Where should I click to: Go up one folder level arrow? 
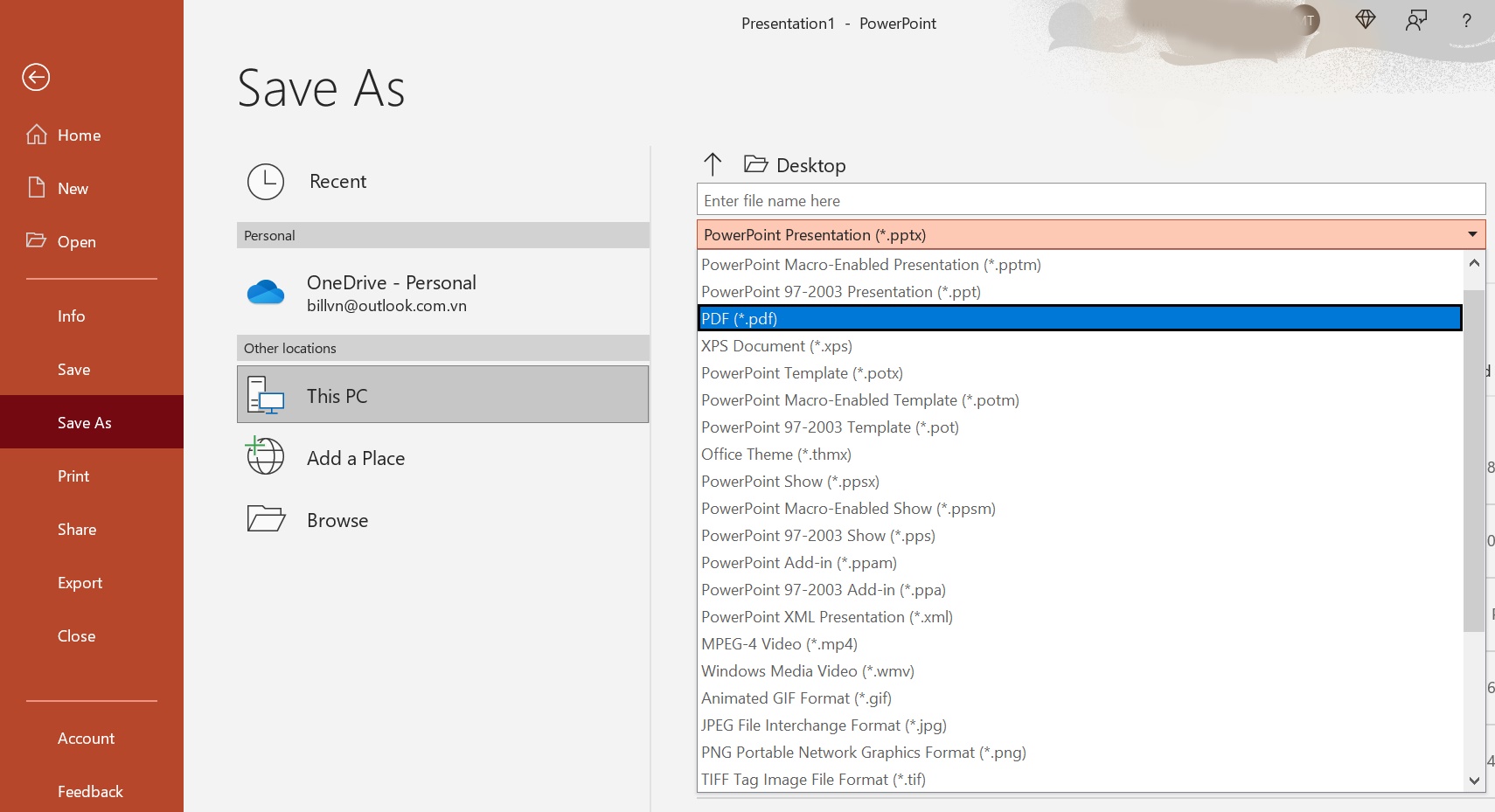(x=713, y=164)
